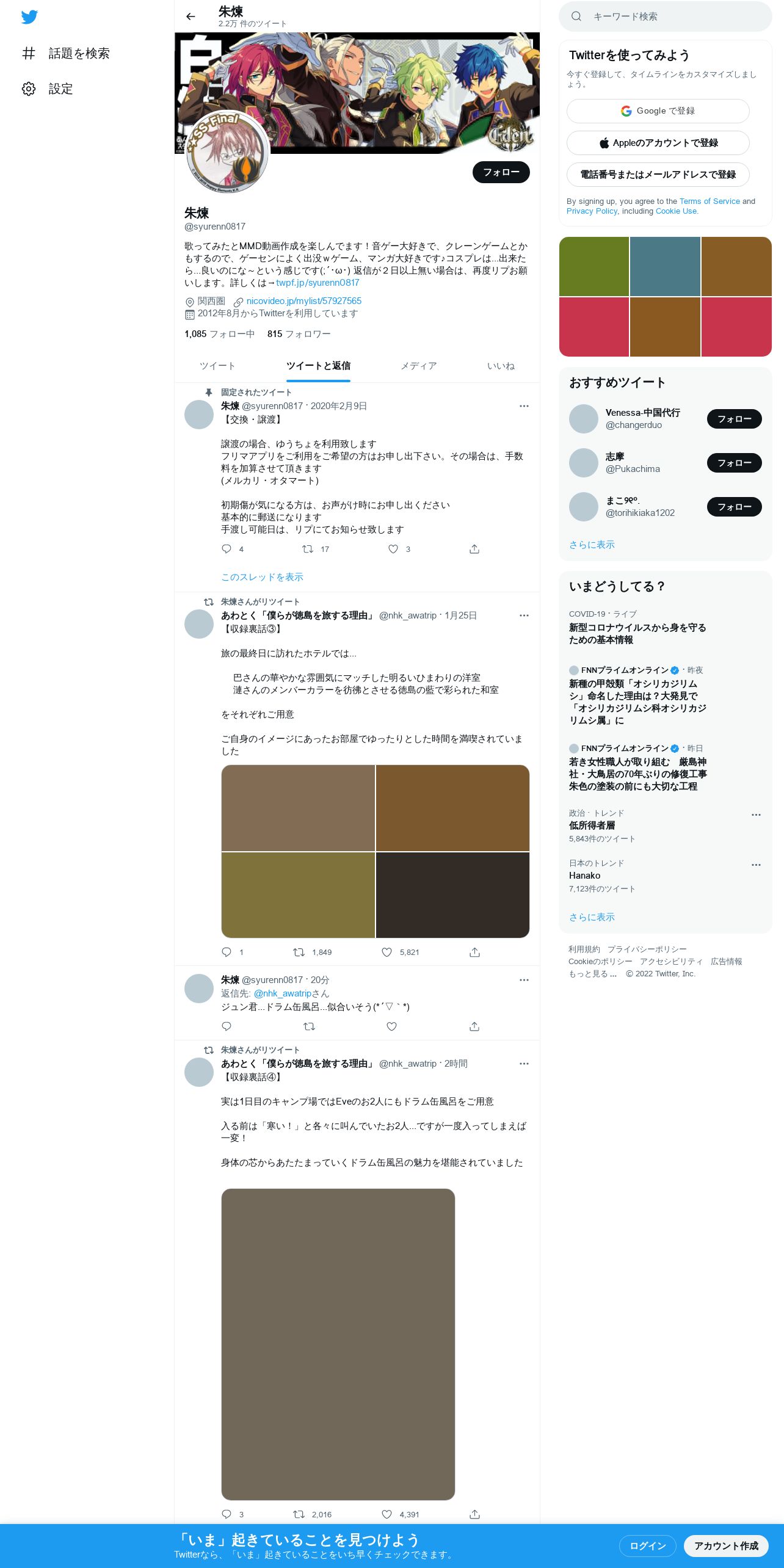
Task: Open top-left photo in 収録裏話③ tweet
Action: pos(298,808)
